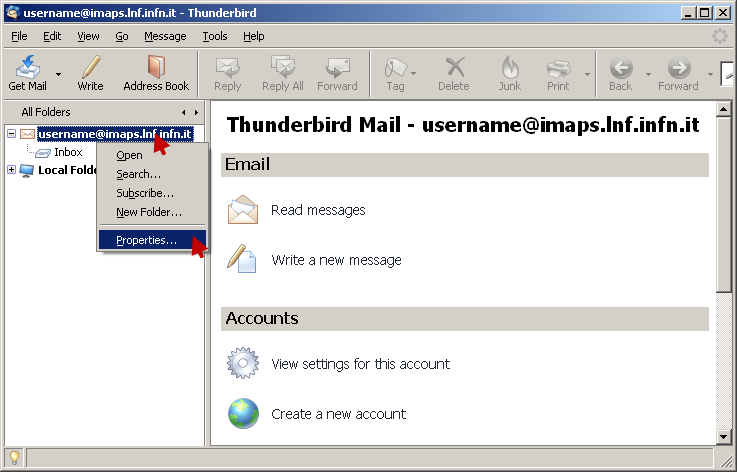Click the Thunderbird icon in title bar
737x472 pixels.
coord(13,13)
